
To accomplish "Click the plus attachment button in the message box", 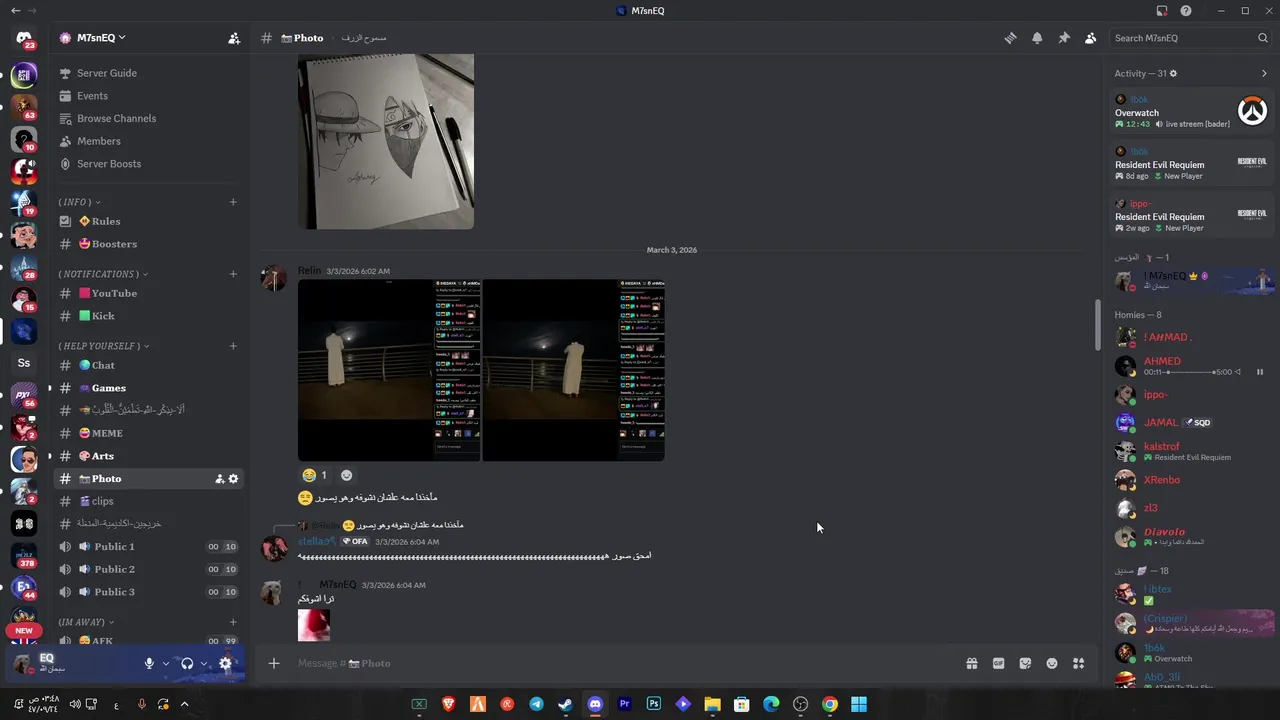I will click(x=274, y=663).
